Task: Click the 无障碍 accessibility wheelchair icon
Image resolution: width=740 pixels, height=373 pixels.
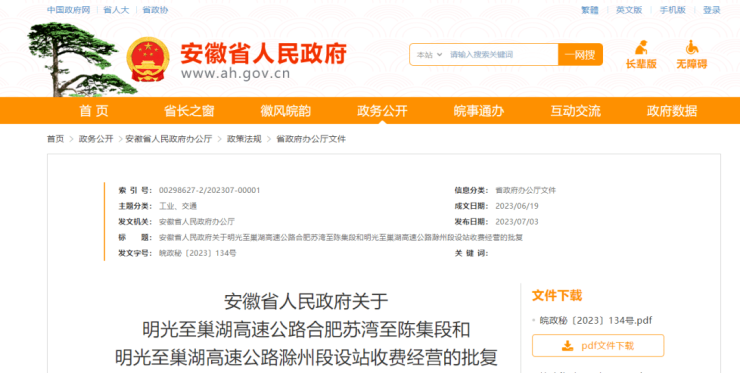Action: point(692,47)
